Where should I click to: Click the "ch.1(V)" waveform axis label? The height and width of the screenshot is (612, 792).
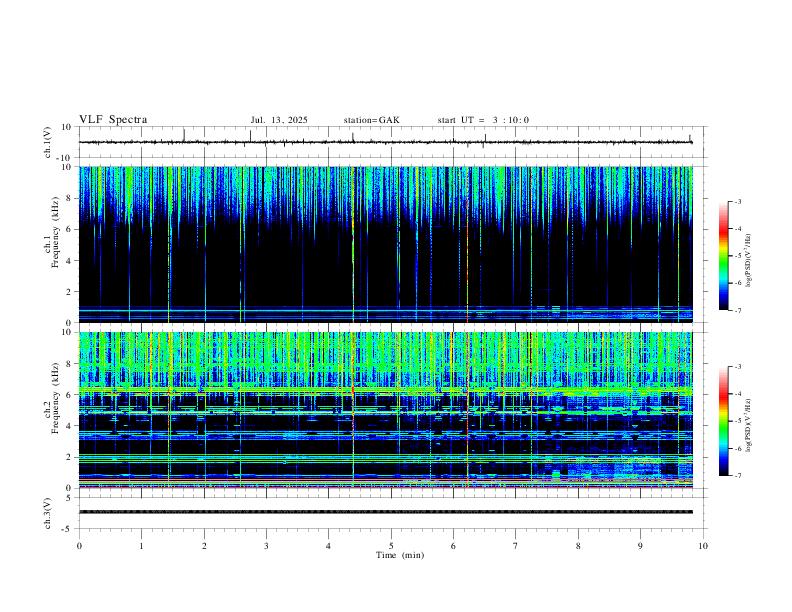(x=48, y=142)
